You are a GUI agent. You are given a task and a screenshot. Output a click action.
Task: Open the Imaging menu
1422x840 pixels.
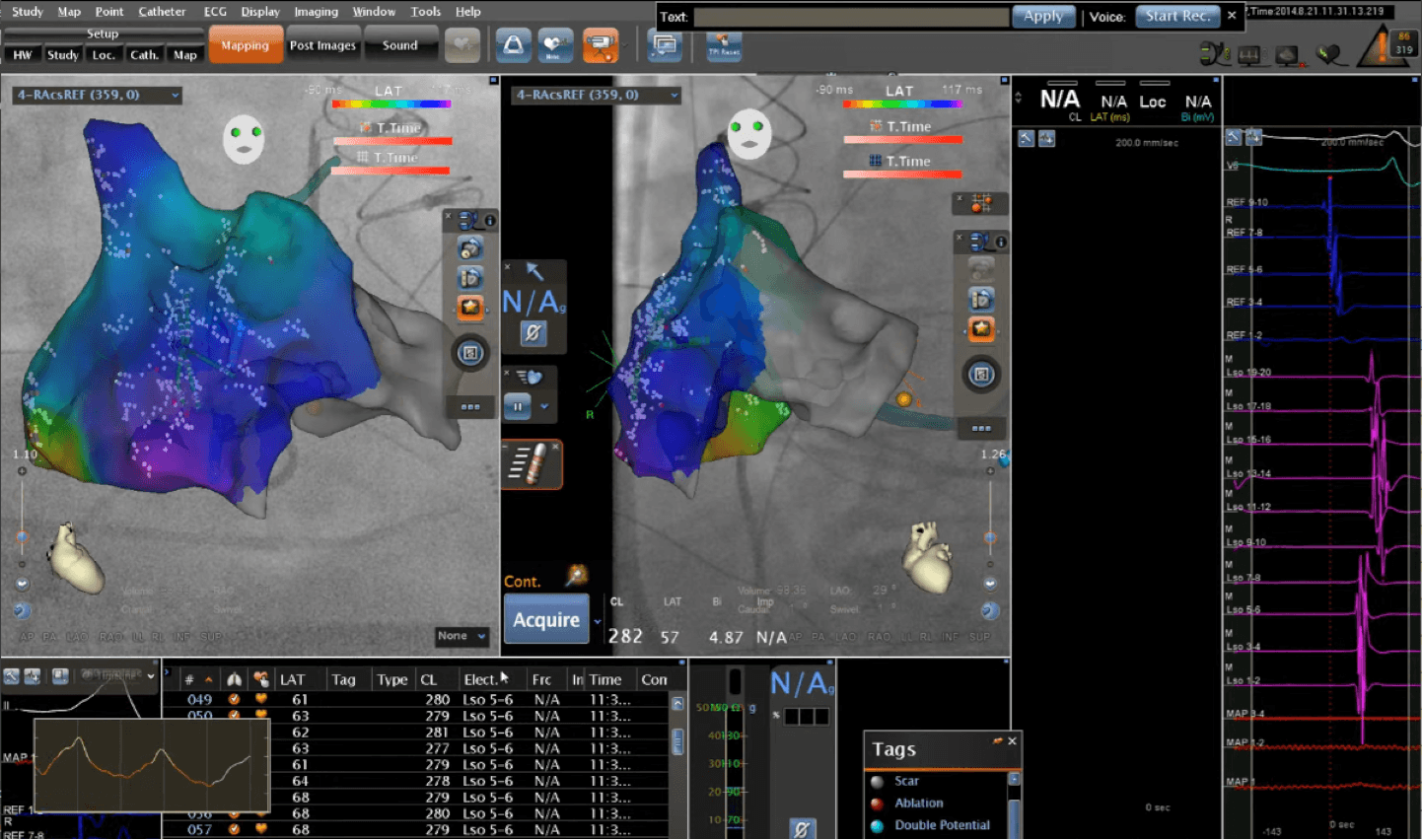point(316,11)
